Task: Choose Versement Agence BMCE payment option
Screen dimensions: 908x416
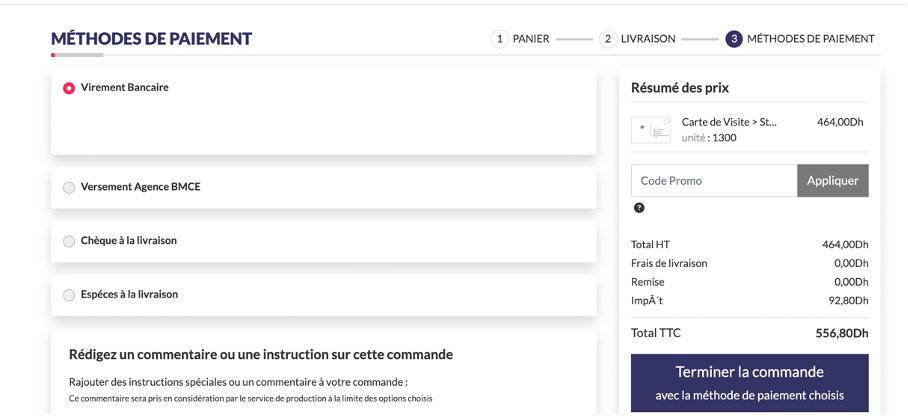Action: (69, 187)
